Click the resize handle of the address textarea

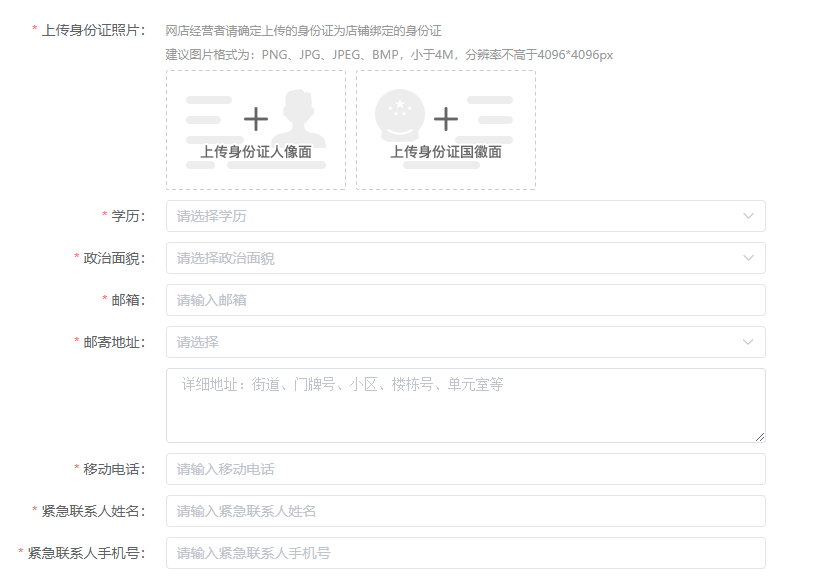click(x=760, y=437)
